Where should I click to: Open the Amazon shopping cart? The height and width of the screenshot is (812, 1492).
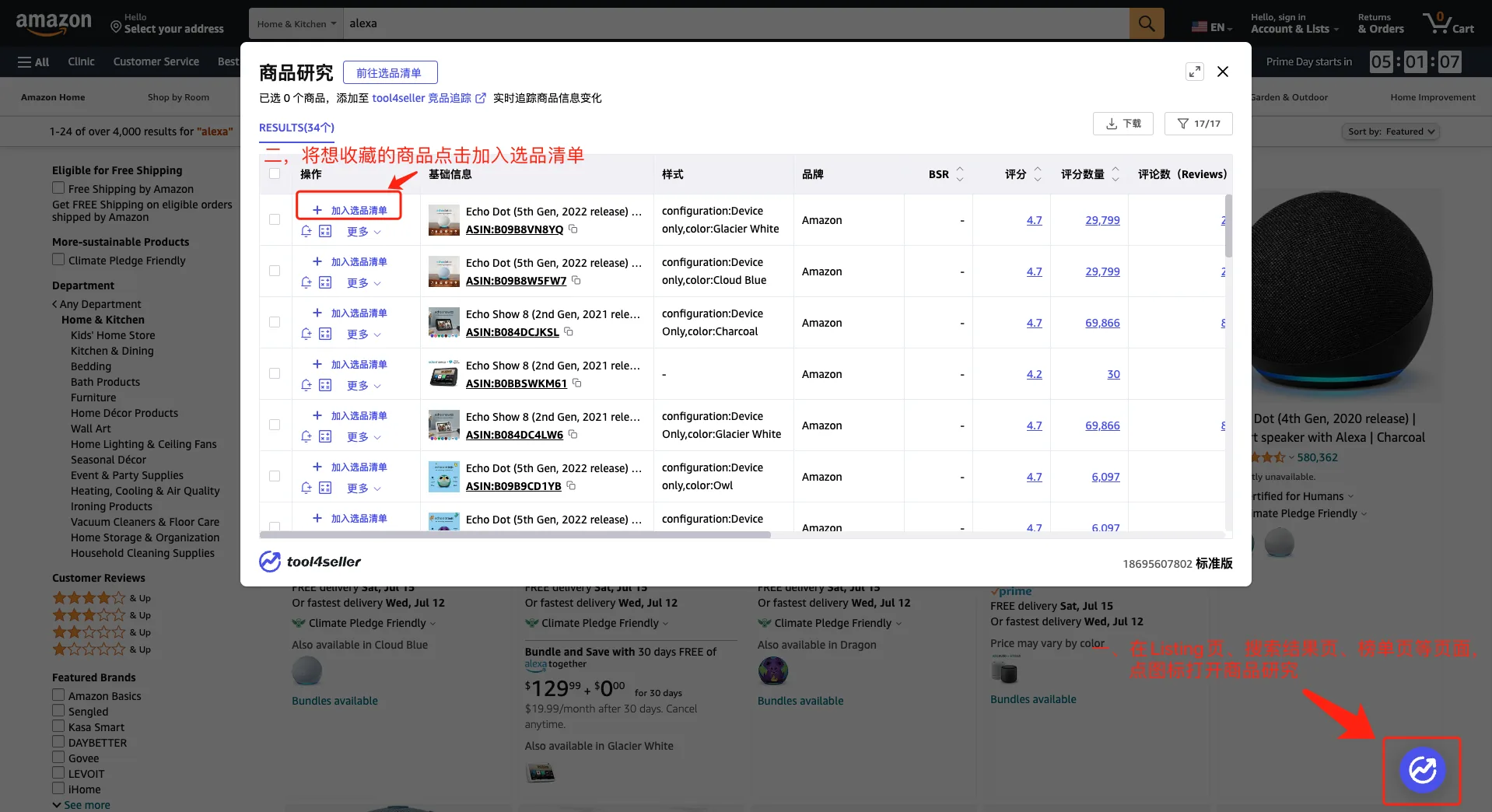tap(1448, 23)
